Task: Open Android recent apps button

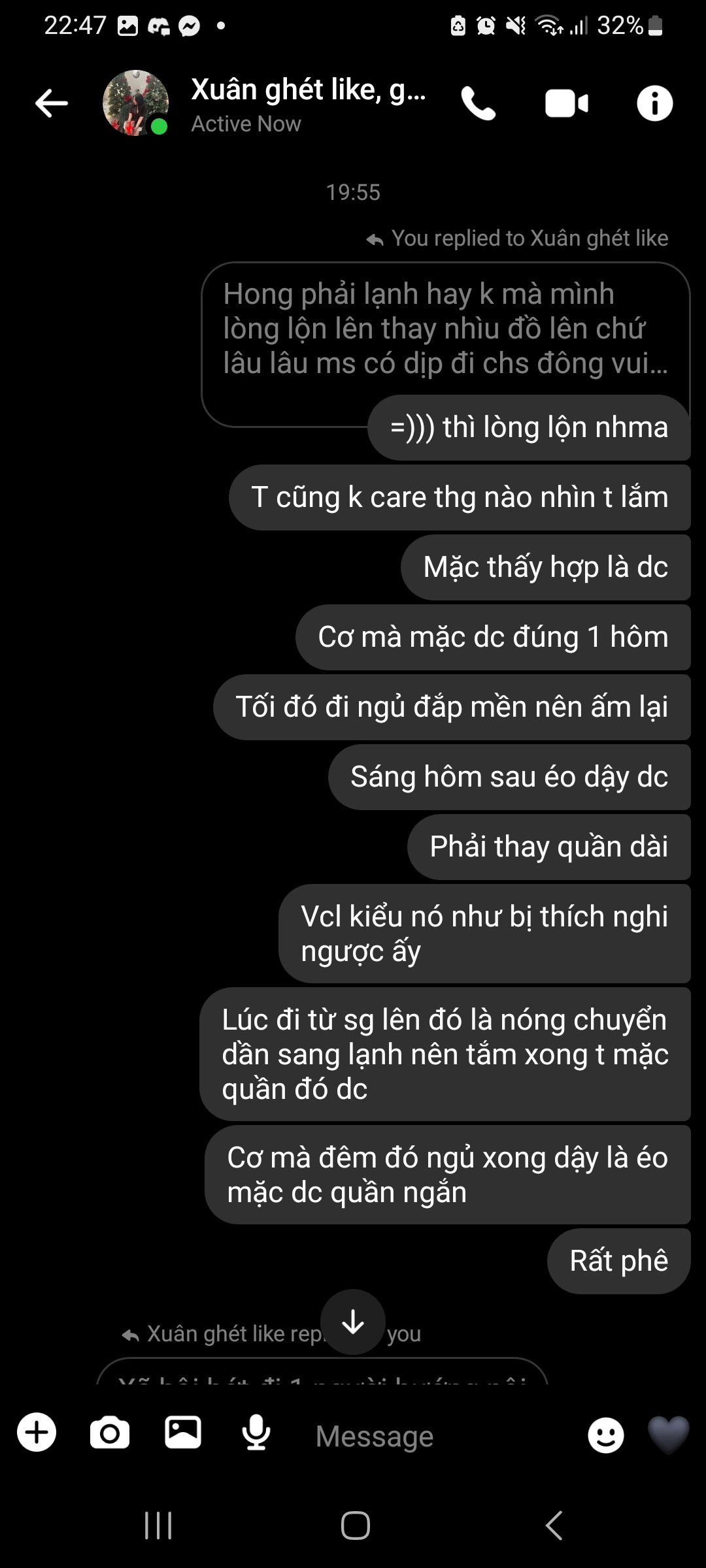Action: (x=158, y=1526)
